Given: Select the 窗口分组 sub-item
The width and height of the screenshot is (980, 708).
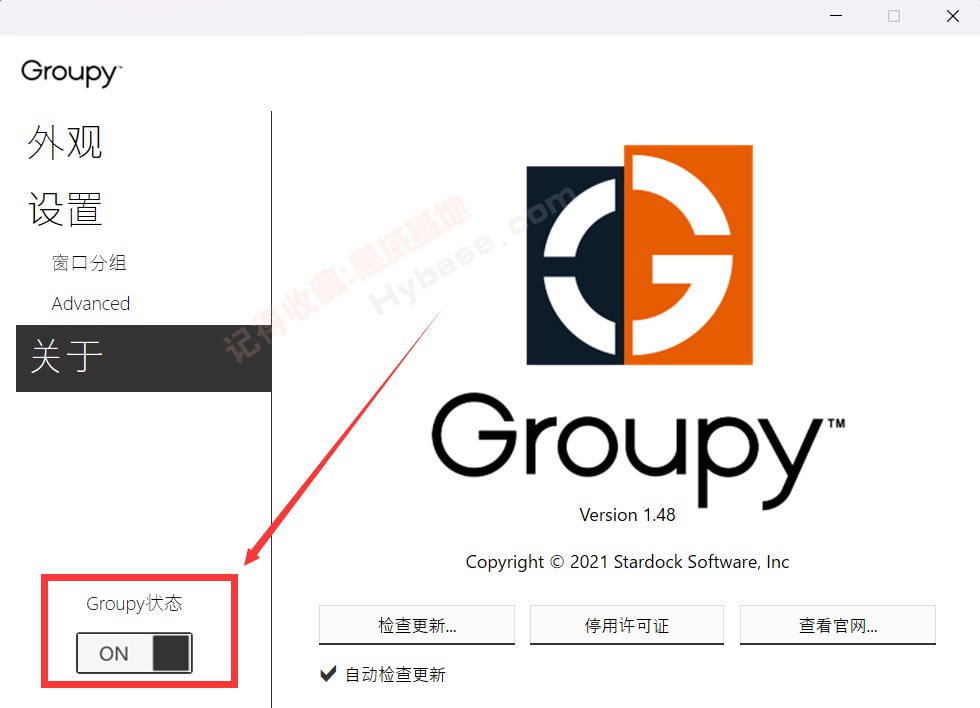Looking at the screenshot, I should [89, 262].
